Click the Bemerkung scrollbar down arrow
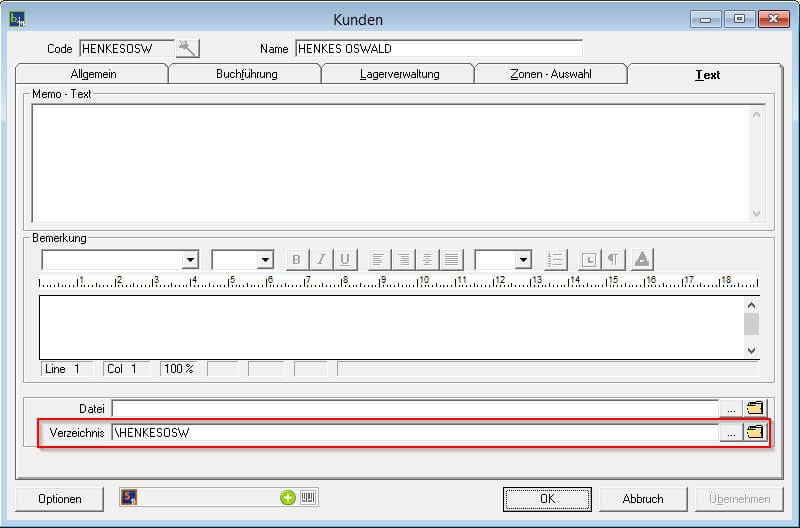800x528 pixels. click(x=752, y=350)
